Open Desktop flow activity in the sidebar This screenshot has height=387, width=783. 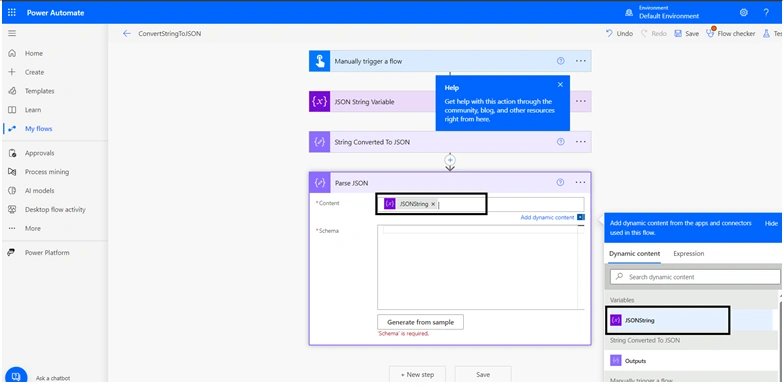[x=55, y=209]
